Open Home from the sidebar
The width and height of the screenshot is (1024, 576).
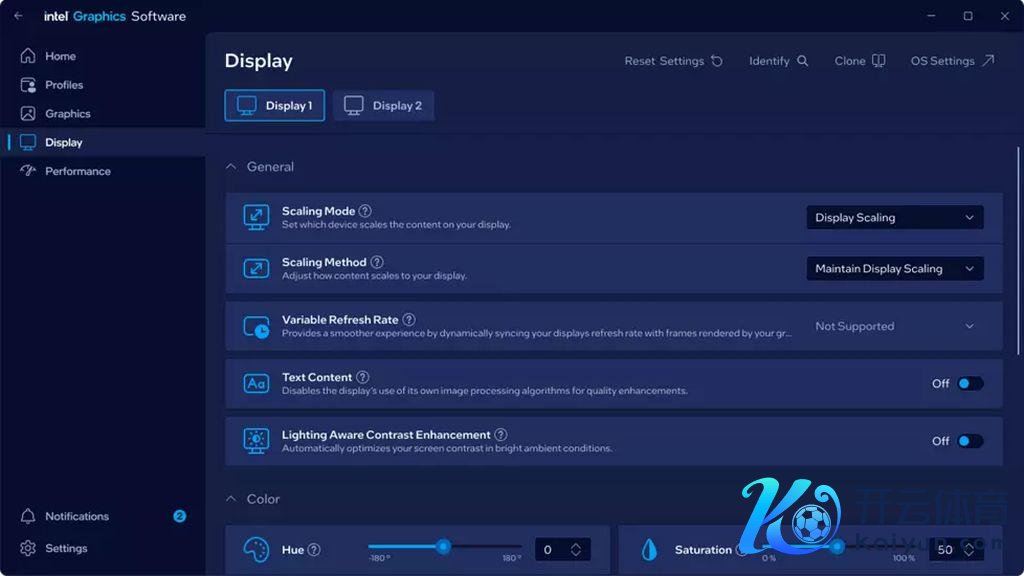pos(60,56)
